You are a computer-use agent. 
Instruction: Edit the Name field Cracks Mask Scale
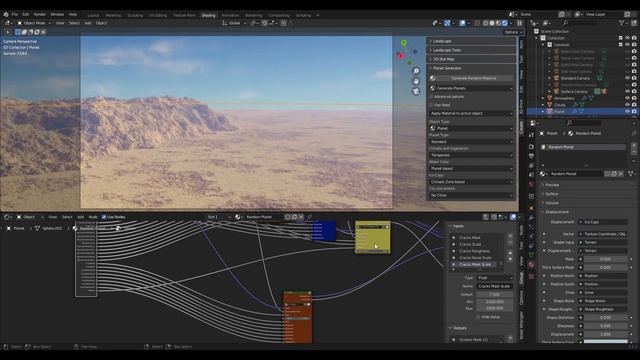point(495,286)
